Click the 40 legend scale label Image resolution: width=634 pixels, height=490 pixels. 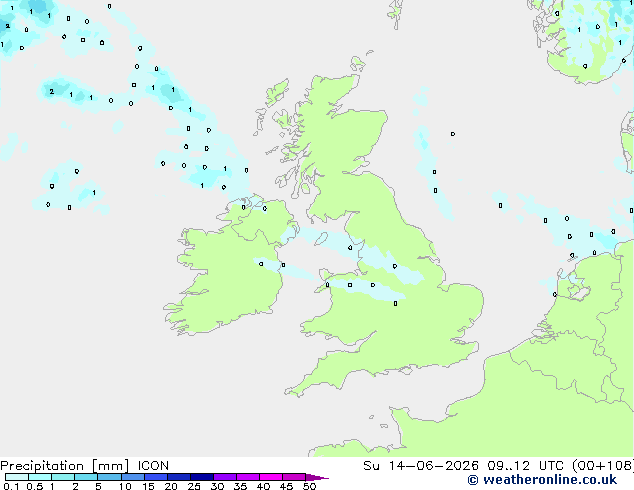click(263, 486)
